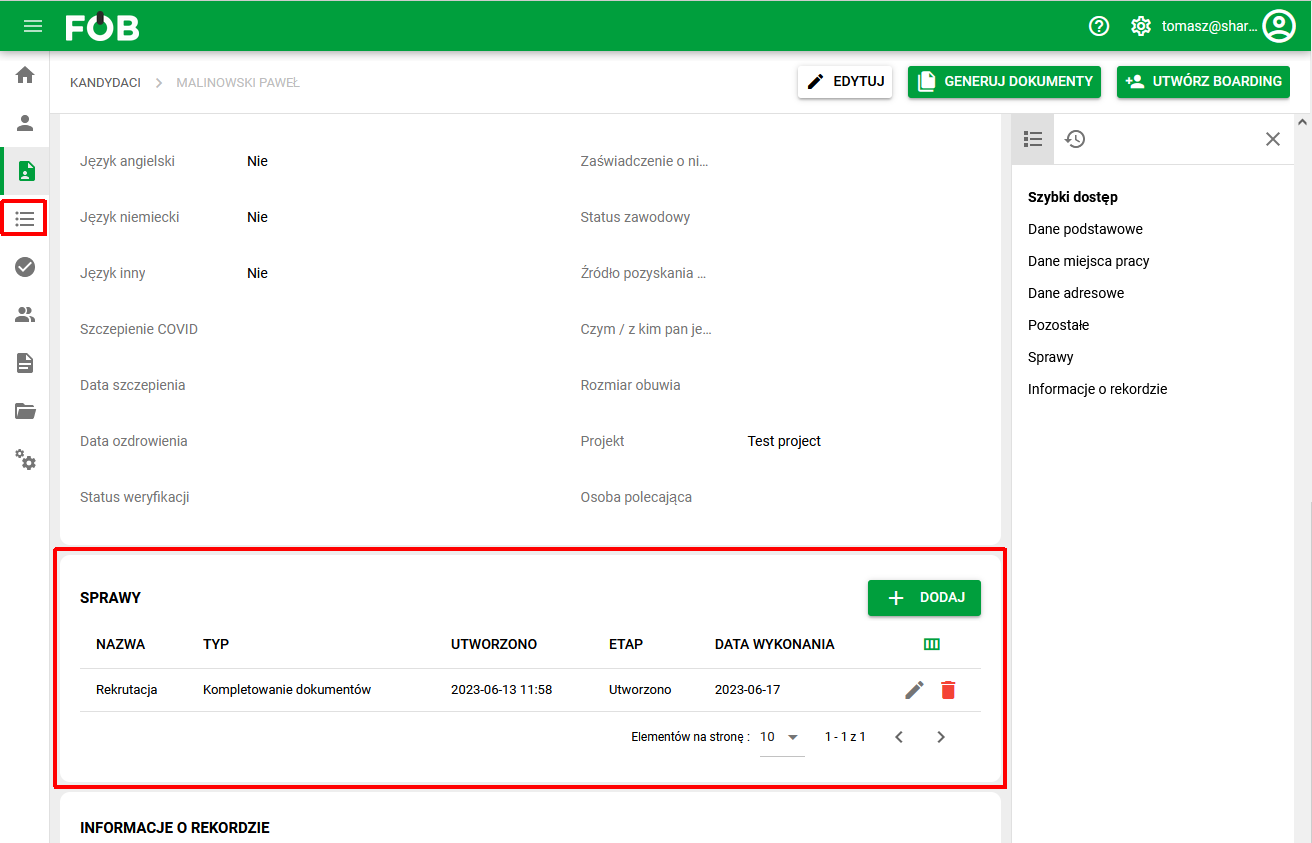Viewport: 1312px width, 843px height.
Task: Navigate to KANDYDACI breadcrumb
Action: pos(105,82)
